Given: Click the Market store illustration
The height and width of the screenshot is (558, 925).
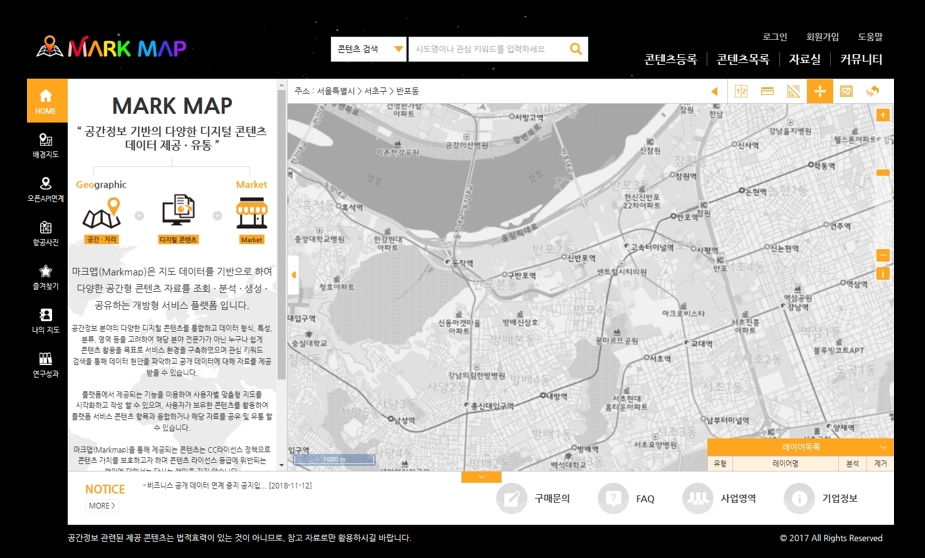Looking at the screenshot, I should [252, 213].
